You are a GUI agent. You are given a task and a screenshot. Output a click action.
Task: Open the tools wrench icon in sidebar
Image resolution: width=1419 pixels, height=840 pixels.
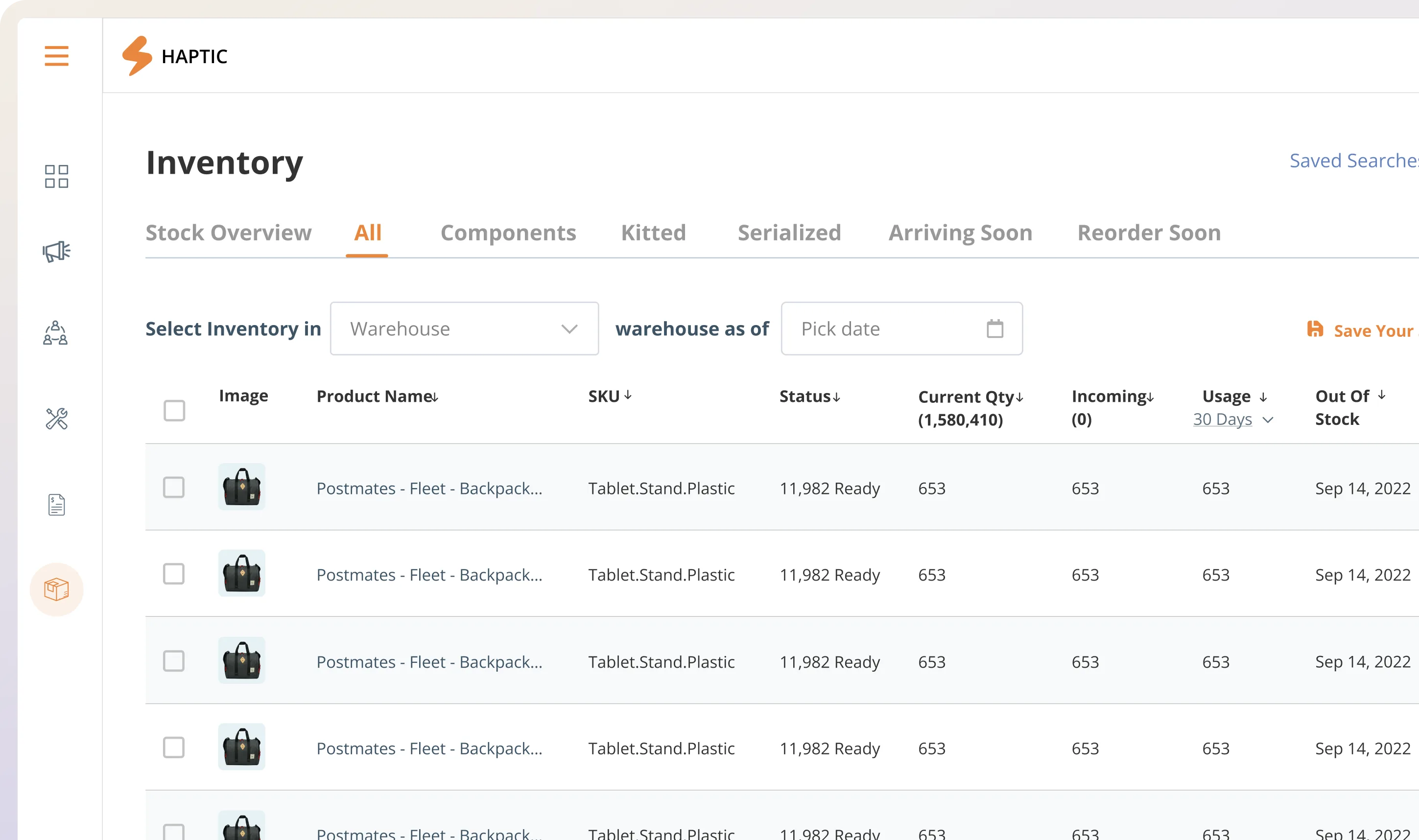coord(57,419)
